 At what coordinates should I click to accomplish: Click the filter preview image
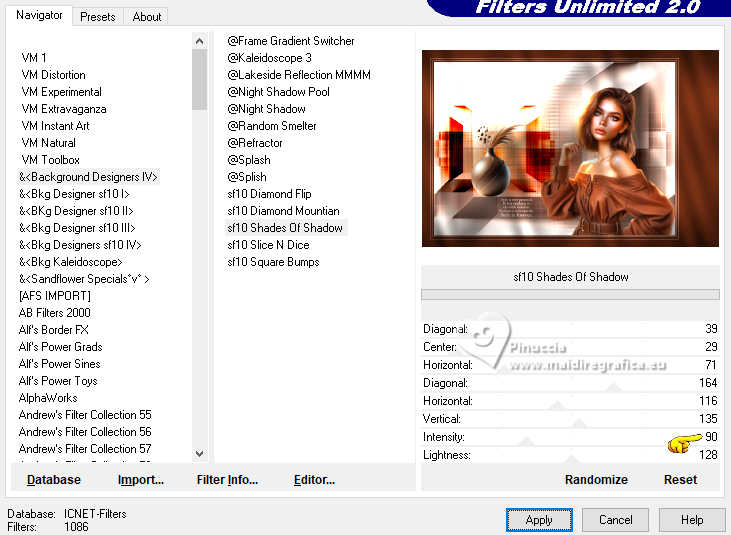click(570, 149)
